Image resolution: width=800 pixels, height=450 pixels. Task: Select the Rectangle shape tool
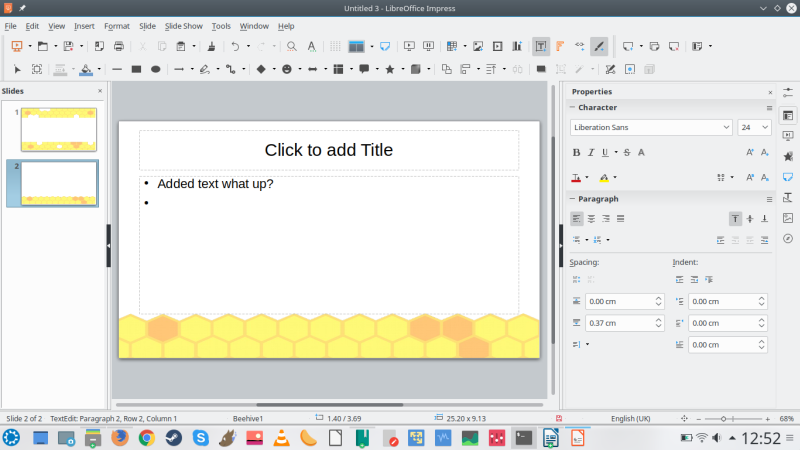pos(135,69)
